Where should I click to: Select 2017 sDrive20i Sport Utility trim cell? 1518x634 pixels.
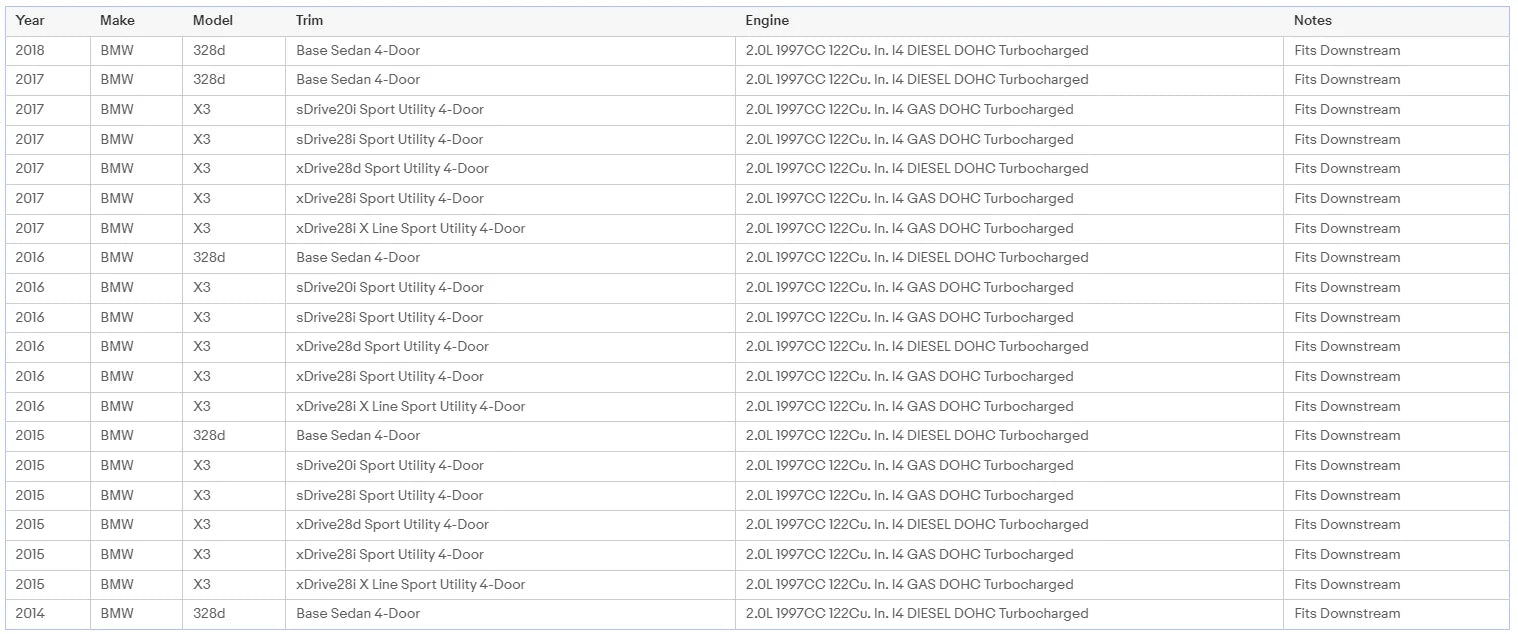(x=390, y=109)
